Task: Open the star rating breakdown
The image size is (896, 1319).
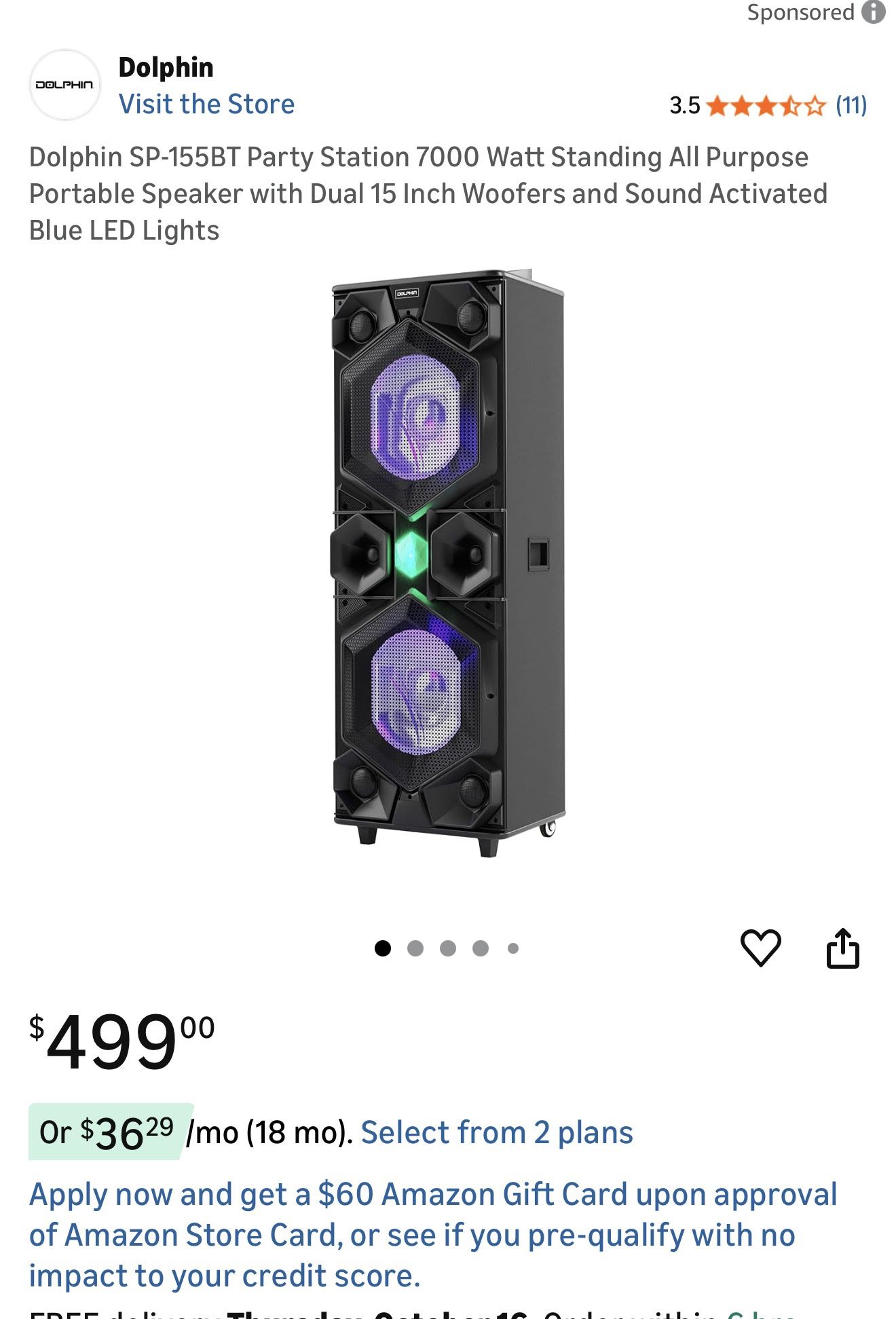Action: [766, 106]
